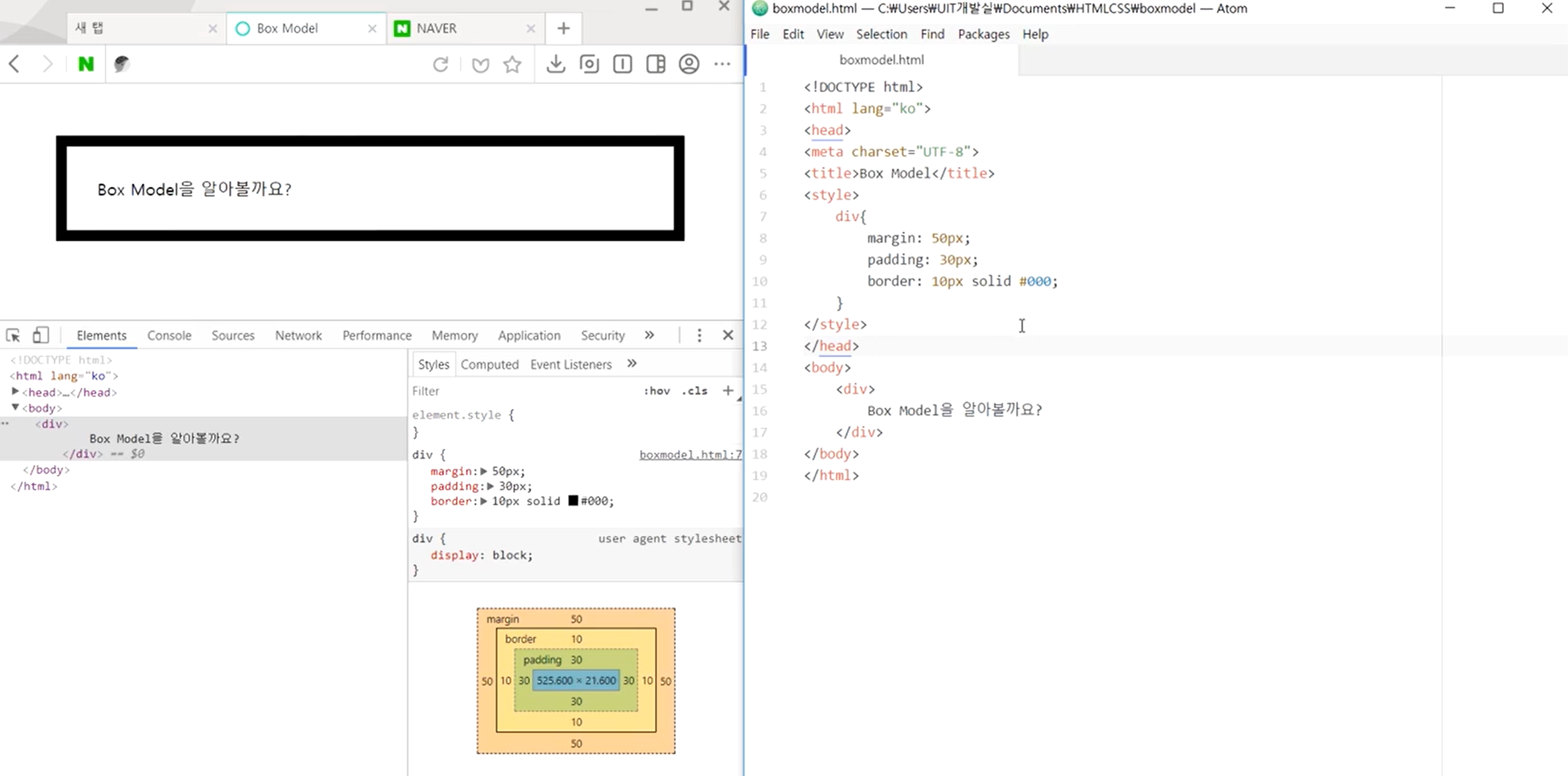
Task: Toggle the :hov element state panel
Action: 656,391
